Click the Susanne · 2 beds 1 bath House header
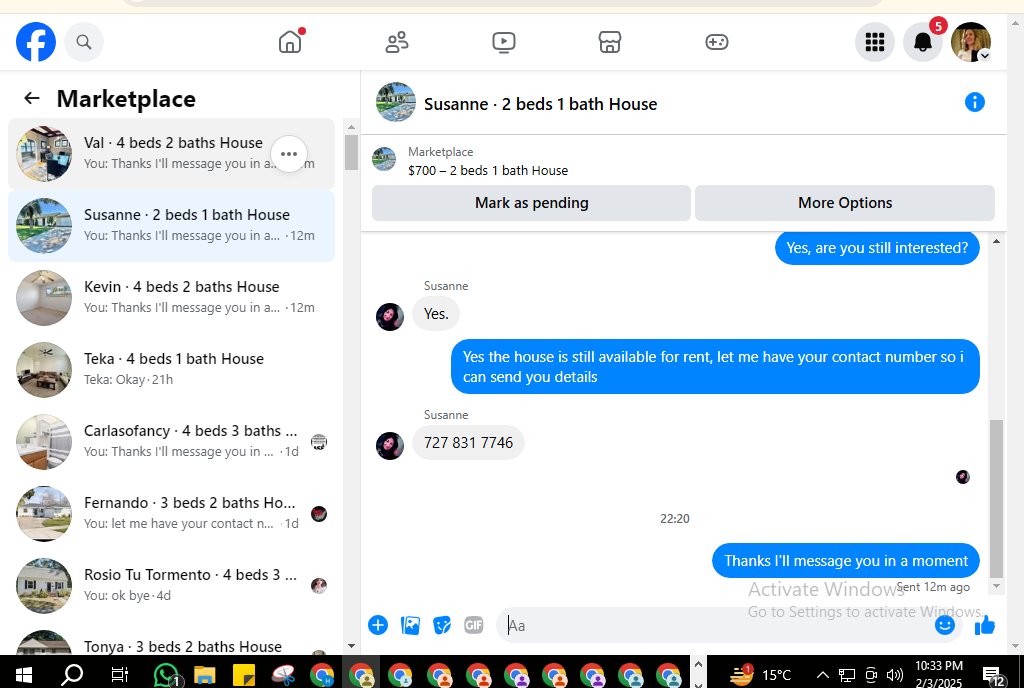 (540, 104)
